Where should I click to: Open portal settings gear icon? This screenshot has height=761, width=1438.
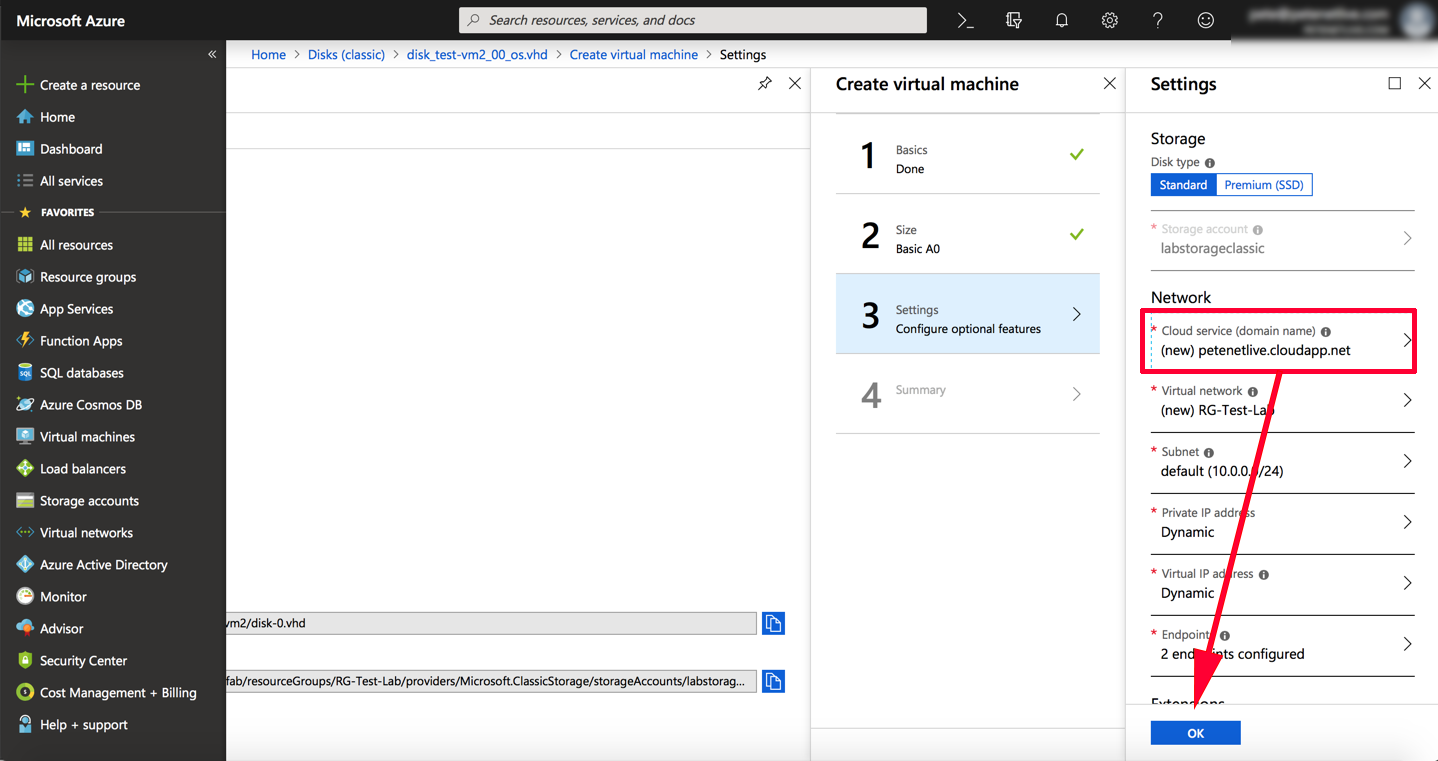pos(1110,20)
